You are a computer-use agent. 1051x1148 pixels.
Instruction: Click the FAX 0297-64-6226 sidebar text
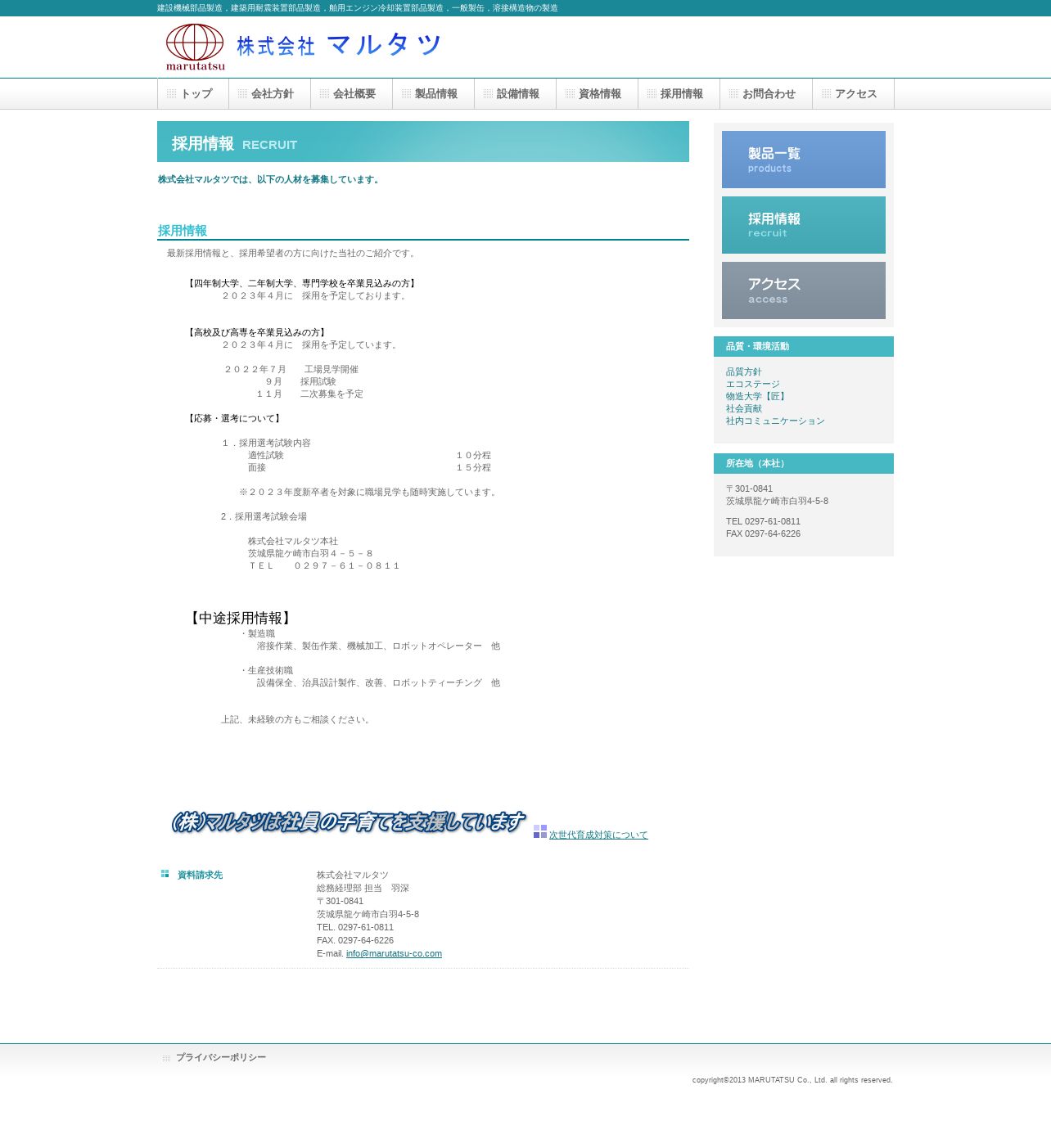pos(763,533)
